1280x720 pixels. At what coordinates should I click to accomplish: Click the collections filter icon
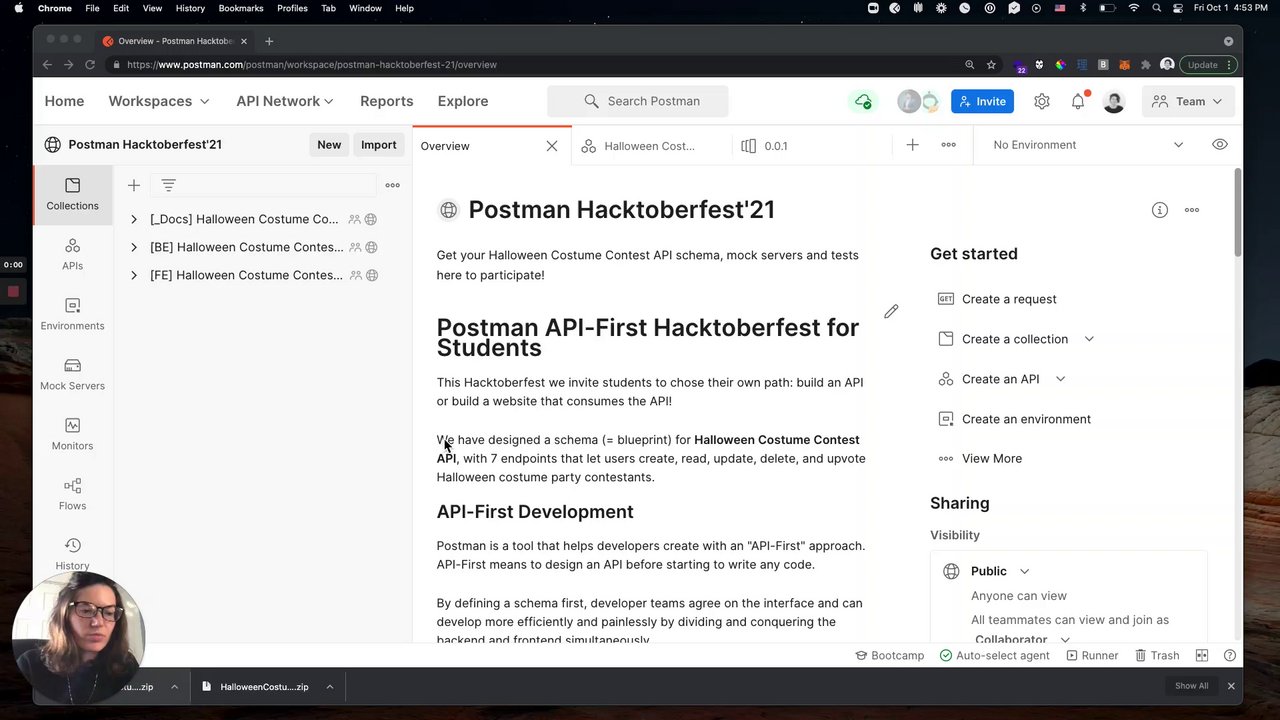point(168,185)
